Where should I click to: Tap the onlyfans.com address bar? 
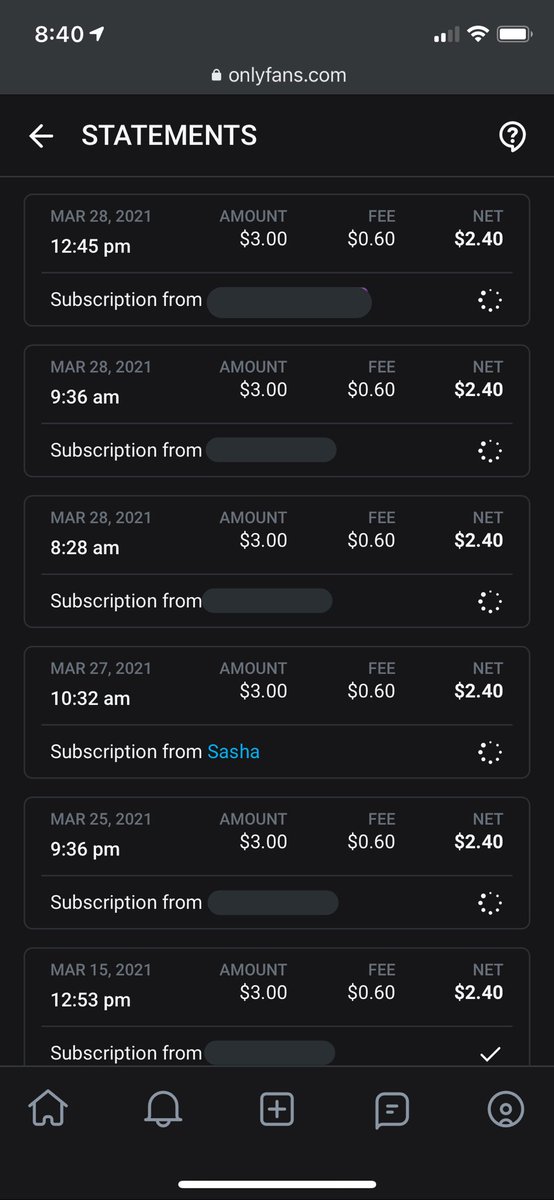coord(277,75)
